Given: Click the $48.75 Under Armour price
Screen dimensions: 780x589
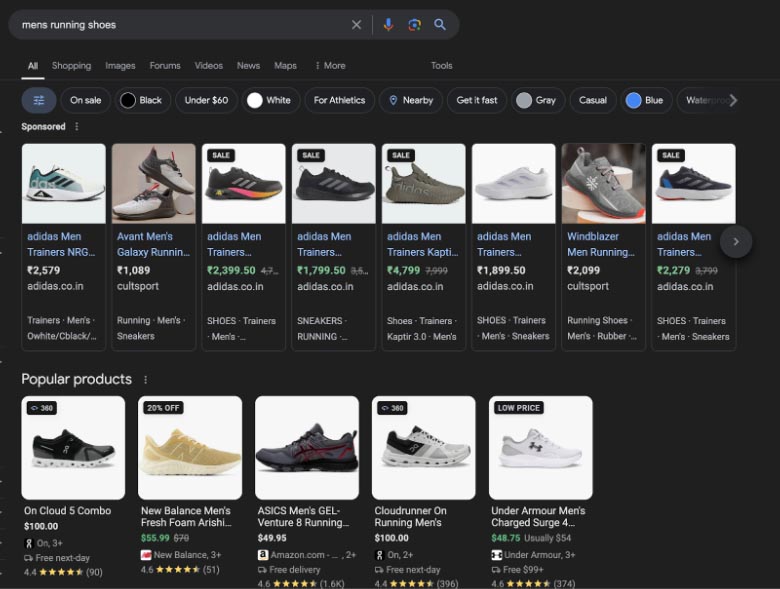Looking at the screenshot, I should 505,538.
